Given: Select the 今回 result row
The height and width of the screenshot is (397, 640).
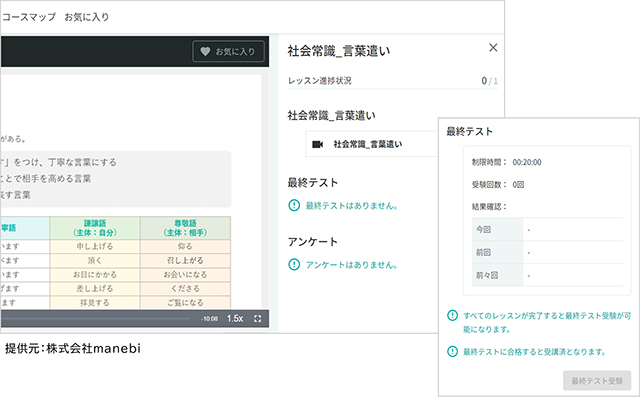Looking at the screenshot, I should point(547,229).
